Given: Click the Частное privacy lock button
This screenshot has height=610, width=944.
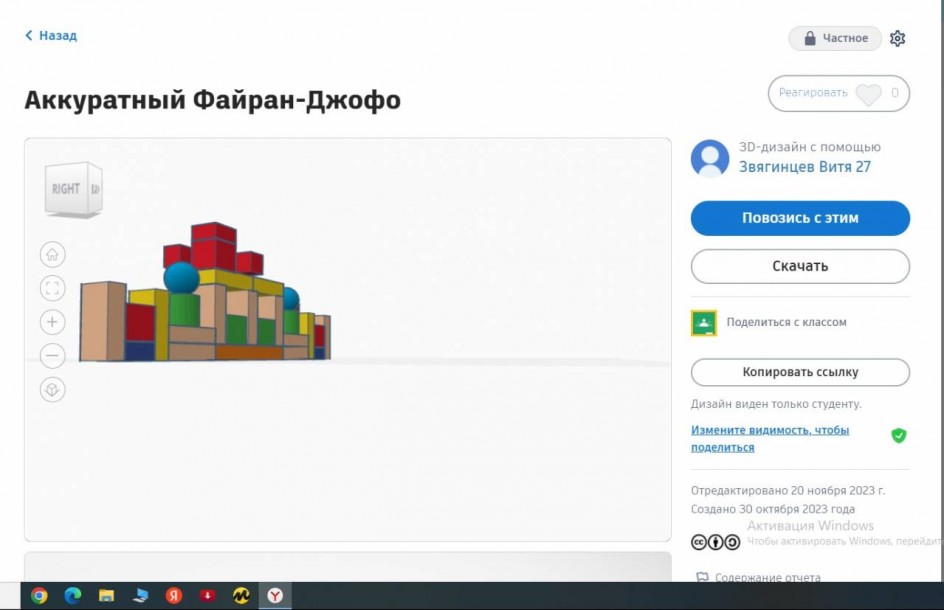Looking at the screenshot, I should point(835,38).
